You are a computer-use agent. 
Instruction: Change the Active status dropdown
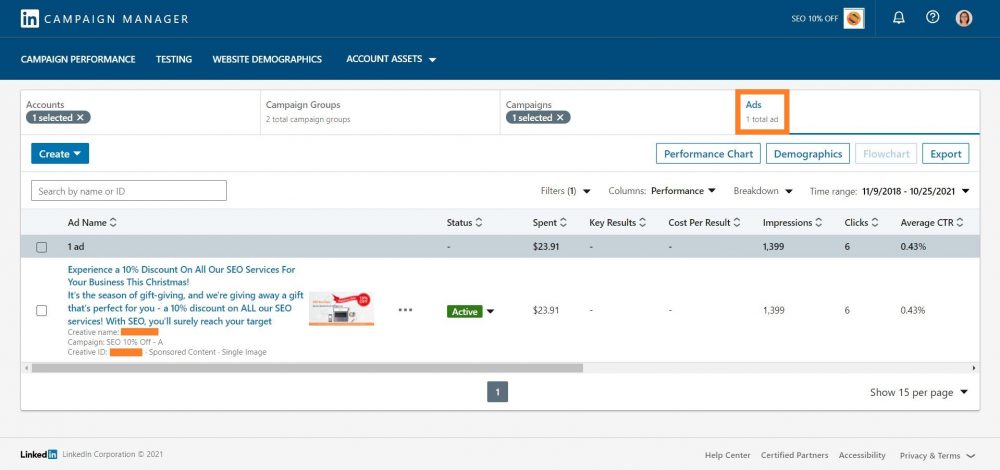coord(471,311)
